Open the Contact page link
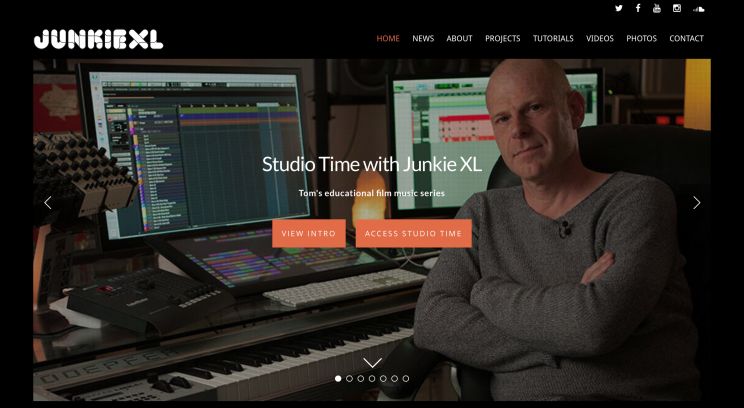 pyautogui.click(x=687, y=38)
